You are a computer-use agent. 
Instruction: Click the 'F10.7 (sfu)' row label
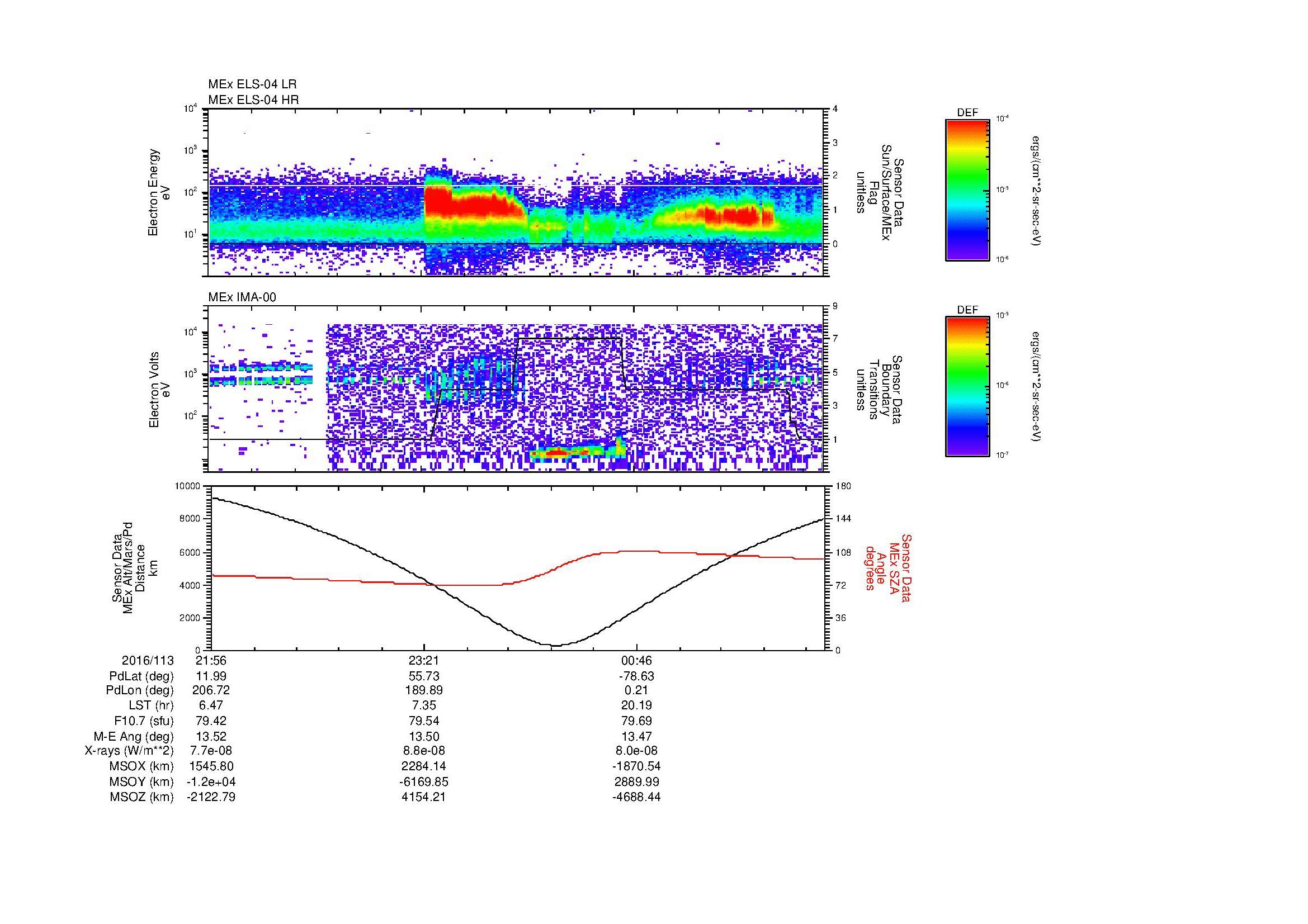144,721
